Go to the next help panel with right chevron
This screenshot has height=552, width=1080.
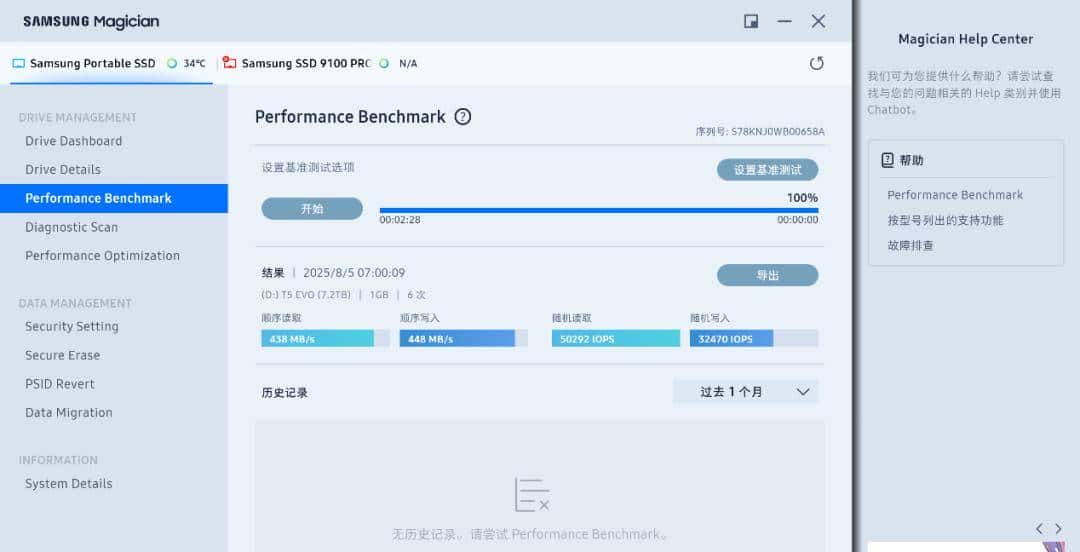coord(1059,529)
